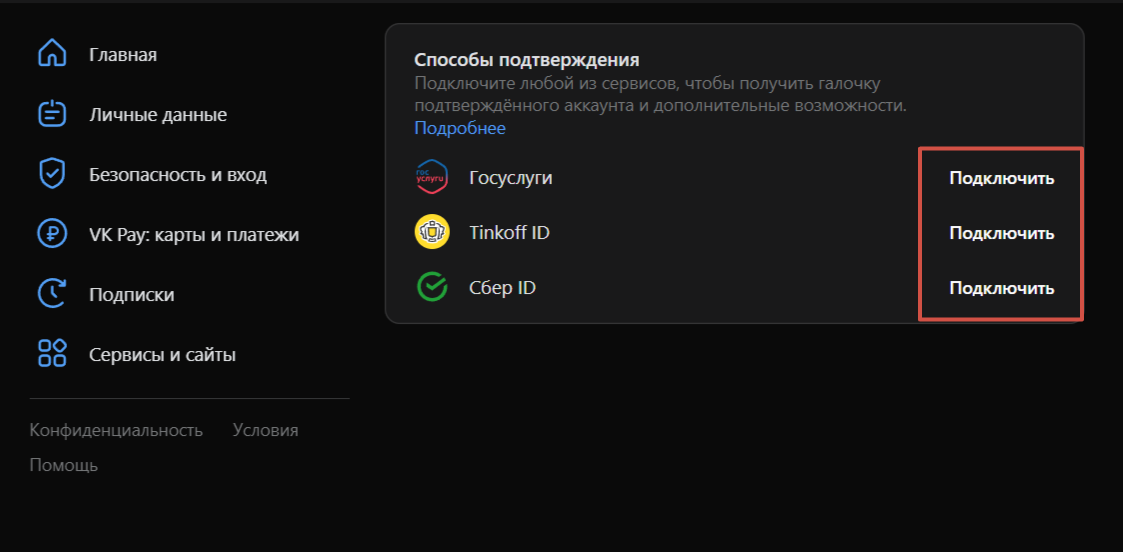Click the Госуслуги logo icon
Image resolution: width=1123 pixels, height=552 pixels.
432,178
